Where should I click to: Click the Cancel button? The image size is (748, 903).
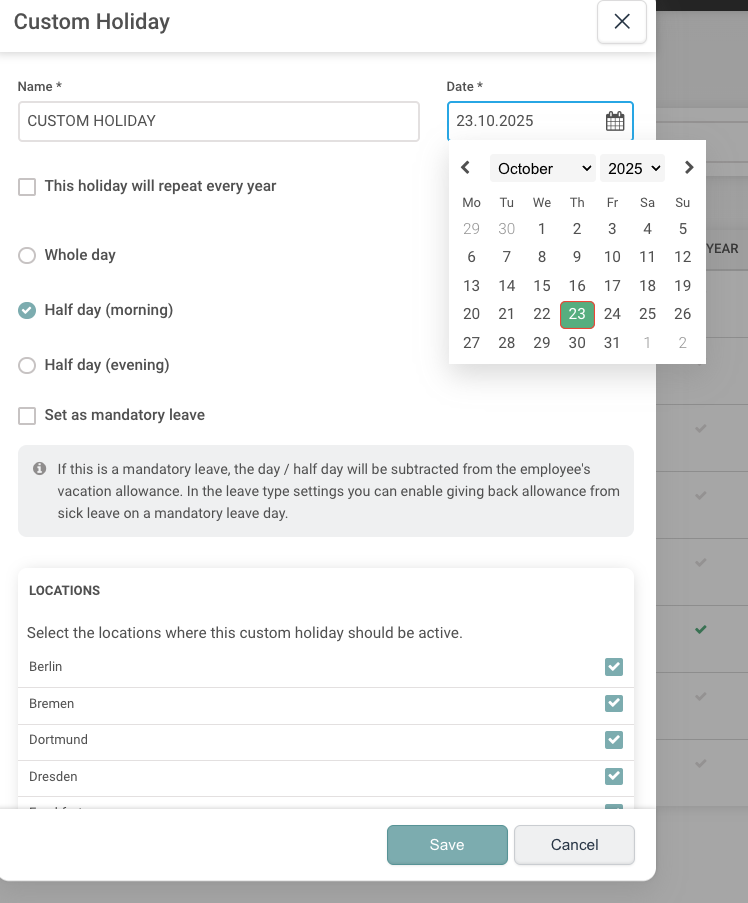click(x=575, y=845)
